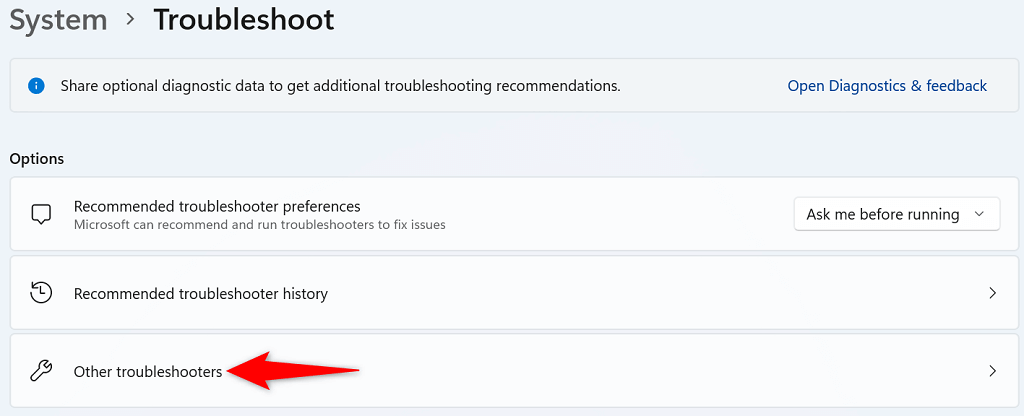The image size is (1024, 416).
Task: Click the Troubleshoot page heading
Action: (243, 19)
